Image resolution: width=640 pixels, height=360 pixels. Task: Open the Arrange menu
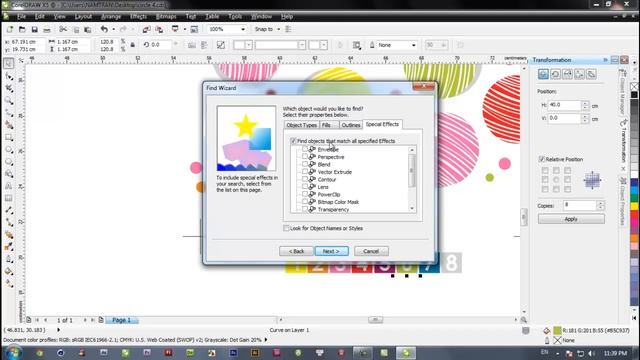[111, 17]
